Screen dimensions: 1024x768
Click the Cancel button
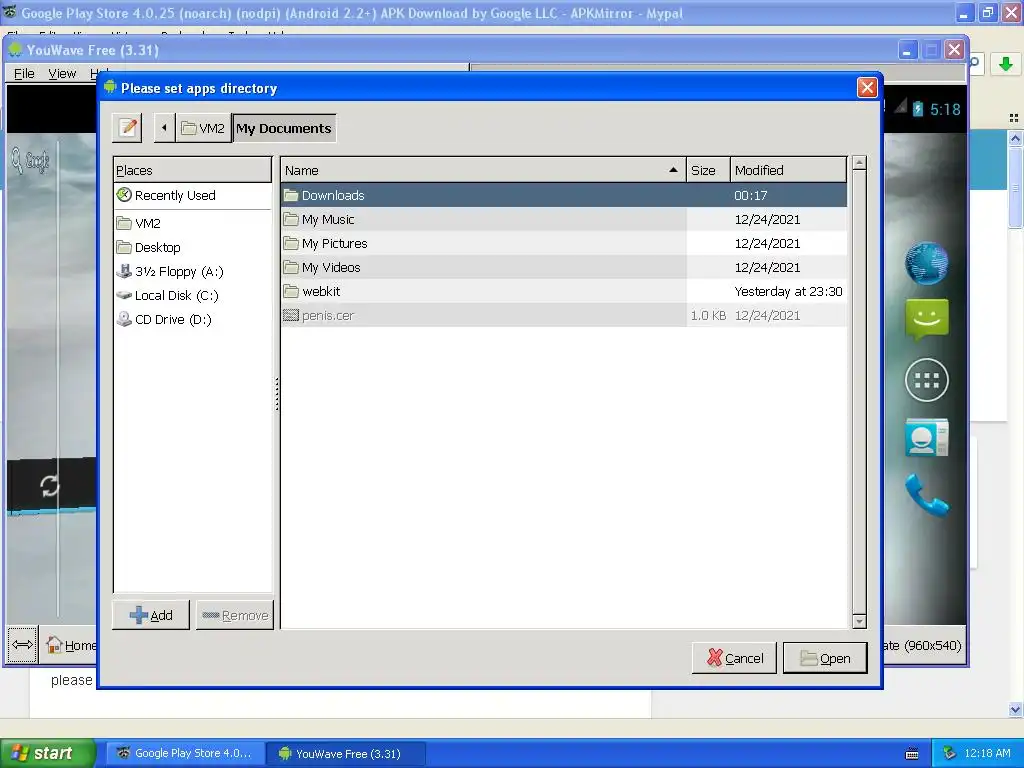[734, 658]
